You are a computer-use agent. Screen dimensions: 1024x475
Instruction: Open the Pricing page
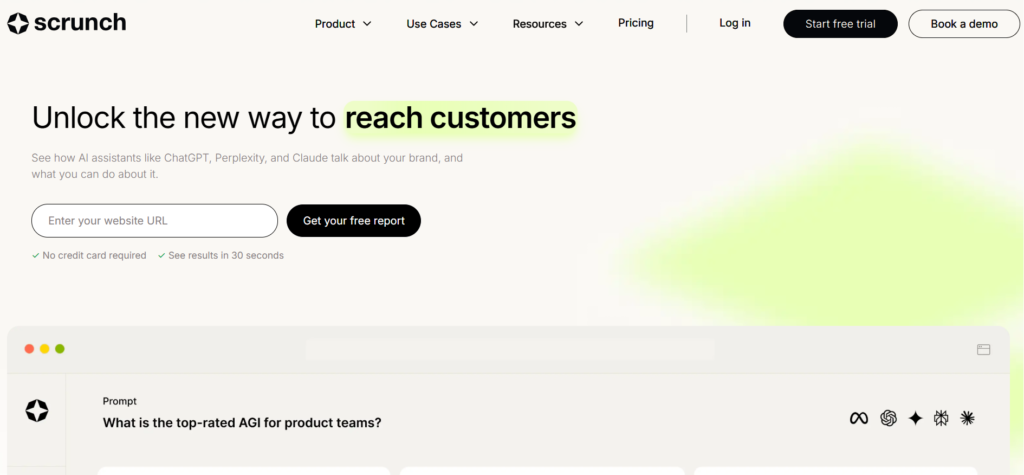click(636, 23)
